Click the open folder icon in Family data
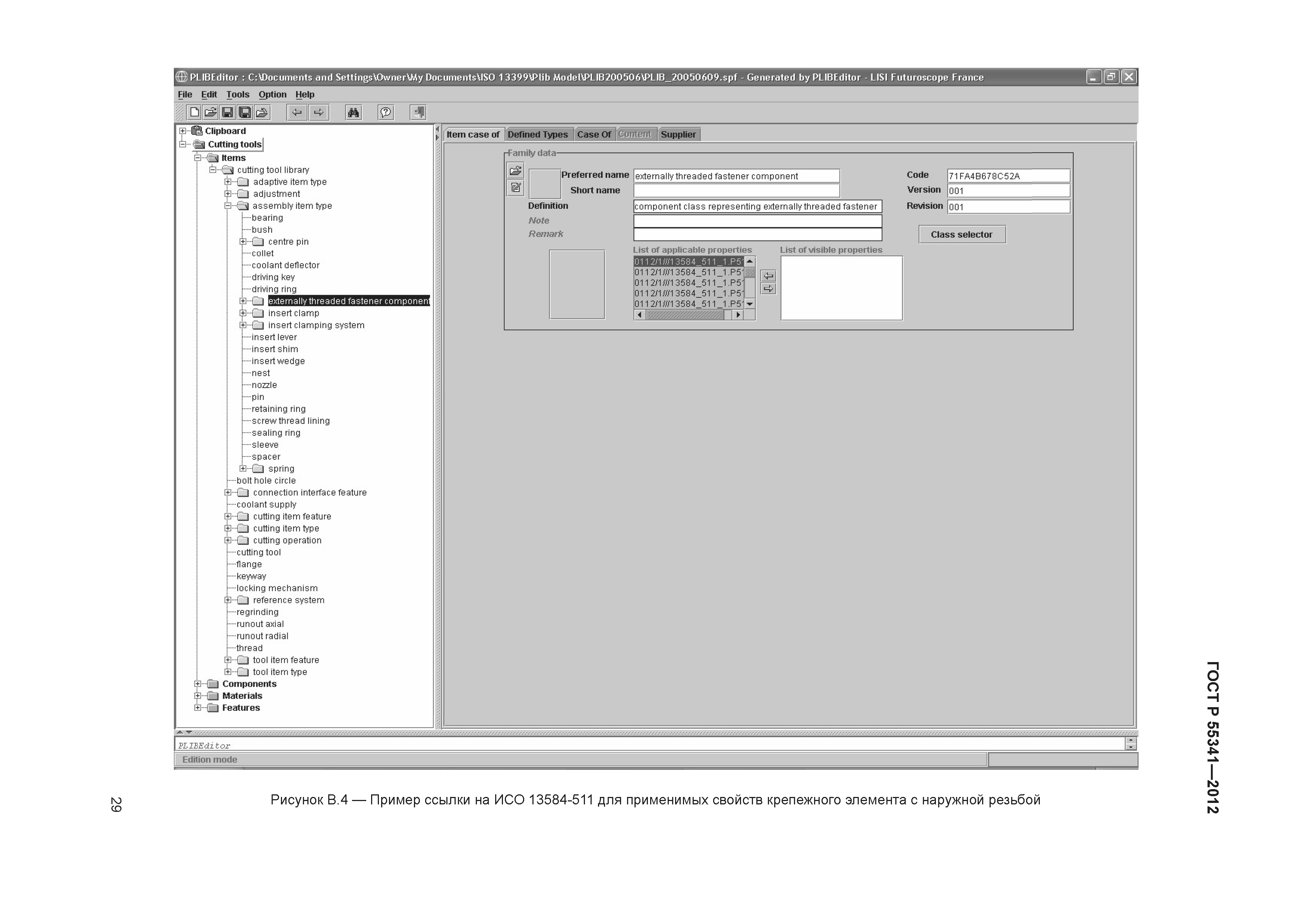The height and width of the screenshot is (924, 1307). pos(516,170)
